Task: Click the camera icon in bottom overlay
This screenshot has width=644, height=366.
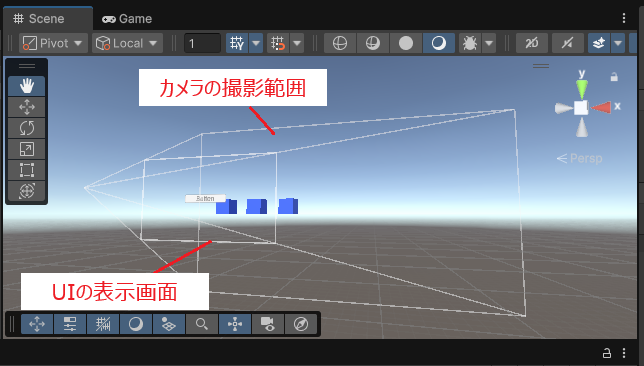Action: click(x=268, y=324)
